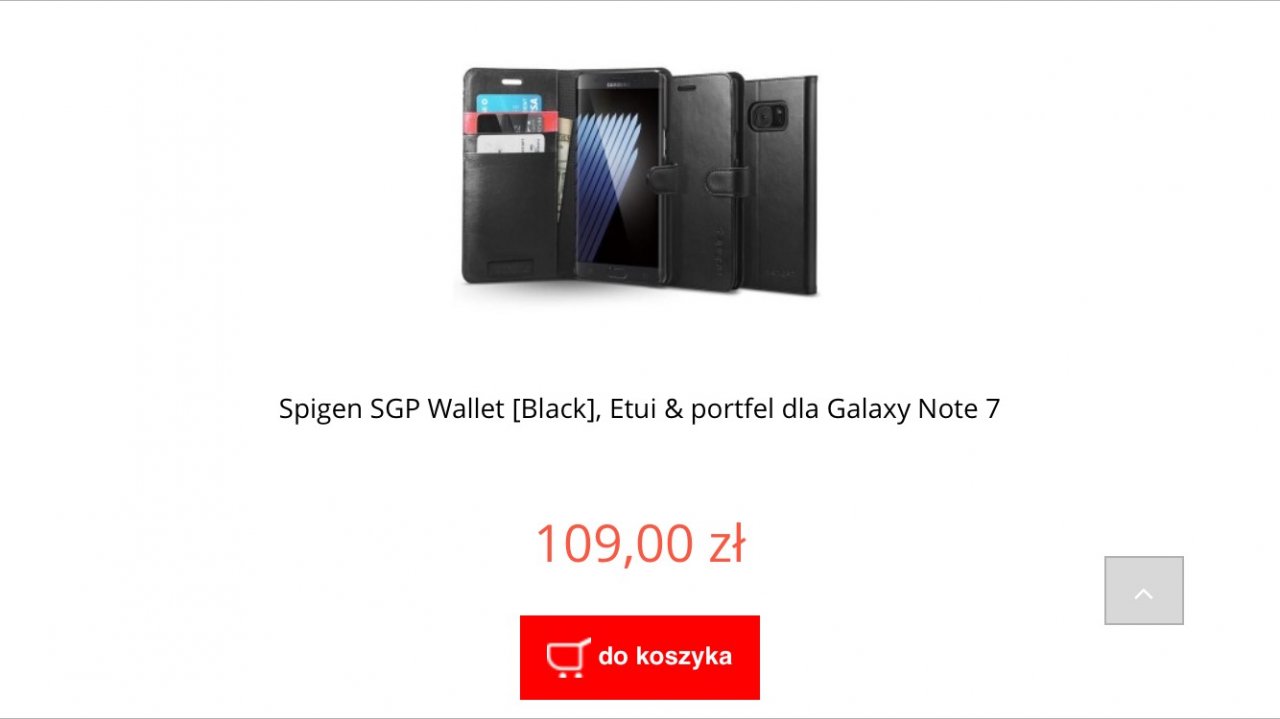This screenshot has height=719, width=1280.
Task: Add the item with the do koszyka button
Action: pyautogui.click(x=640, y=657)
